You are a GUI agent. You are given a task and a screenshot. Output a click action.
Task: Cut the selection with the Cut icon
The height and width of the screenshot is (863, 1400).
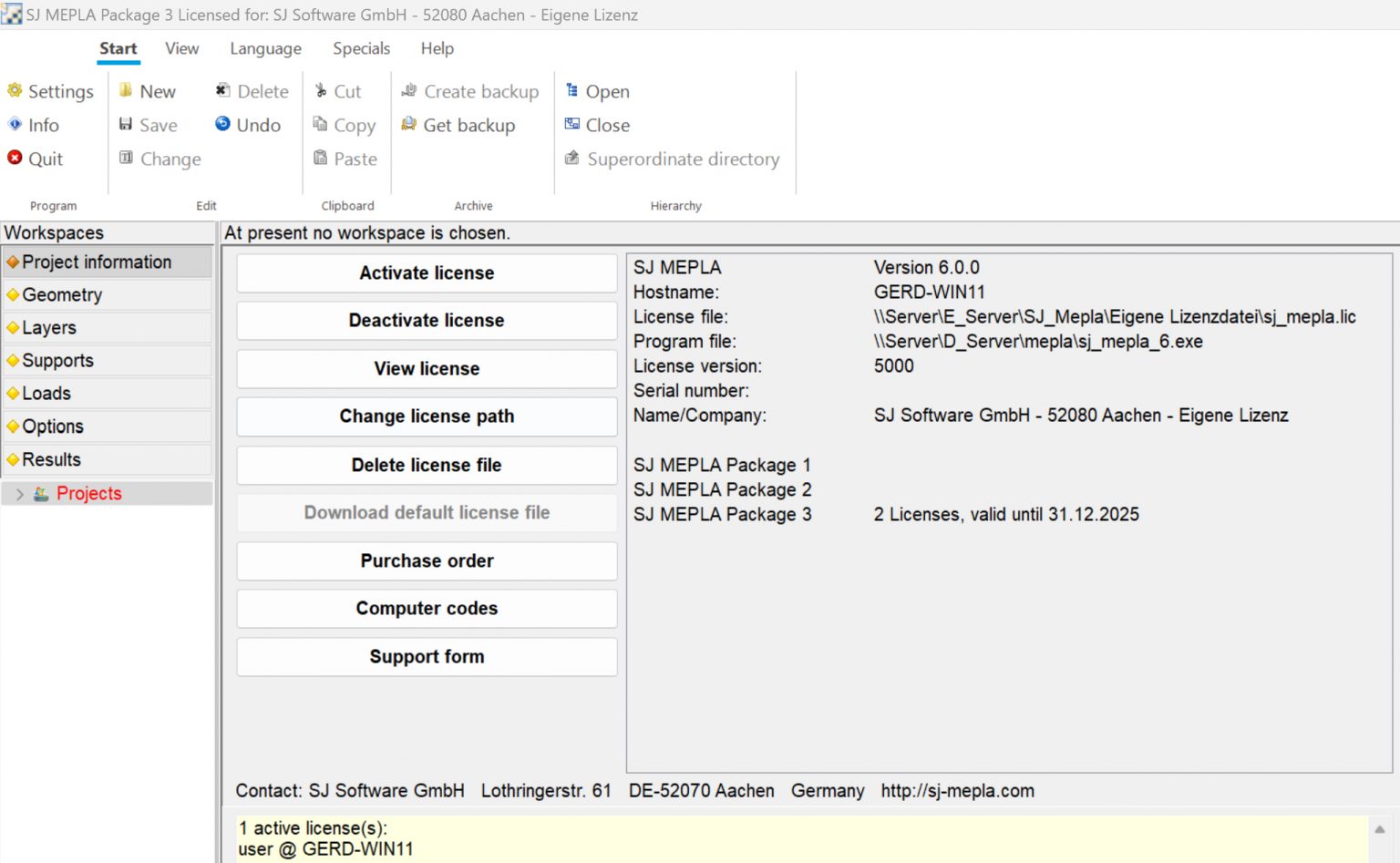point(319,90)
